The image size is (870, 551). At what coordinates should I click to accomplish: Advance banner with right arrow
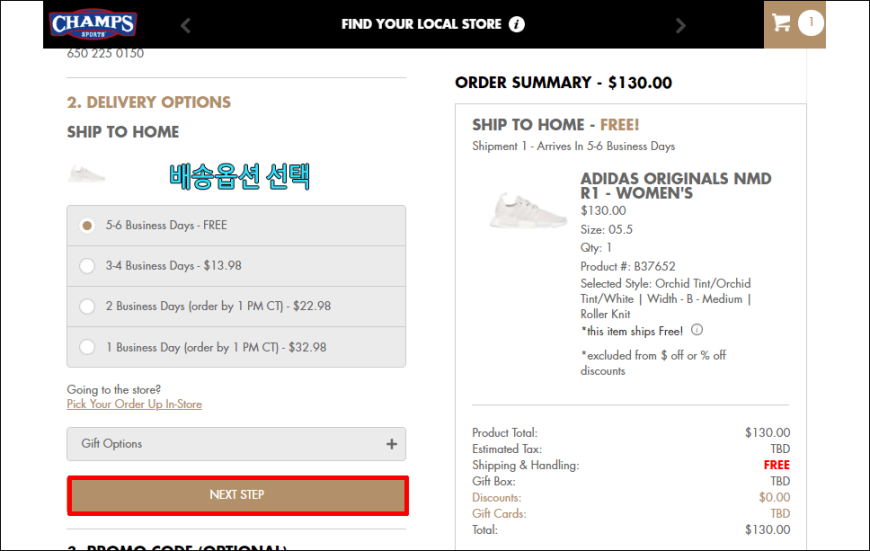[x=681, y=25]
